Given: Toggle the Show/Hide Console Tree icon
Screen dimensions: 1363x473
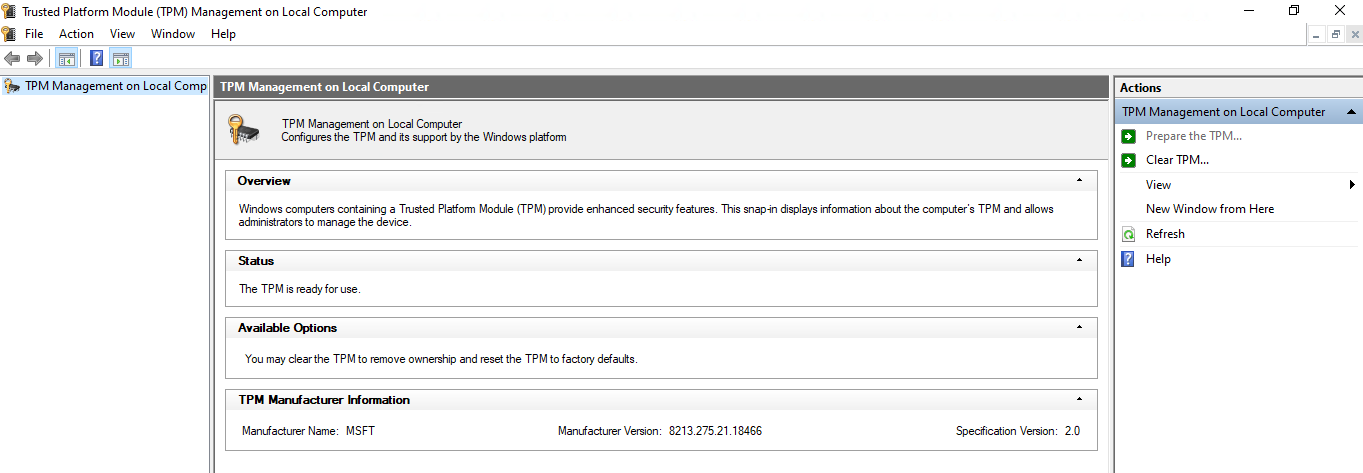Looking at the screenshot, I should tap(67, 58).
